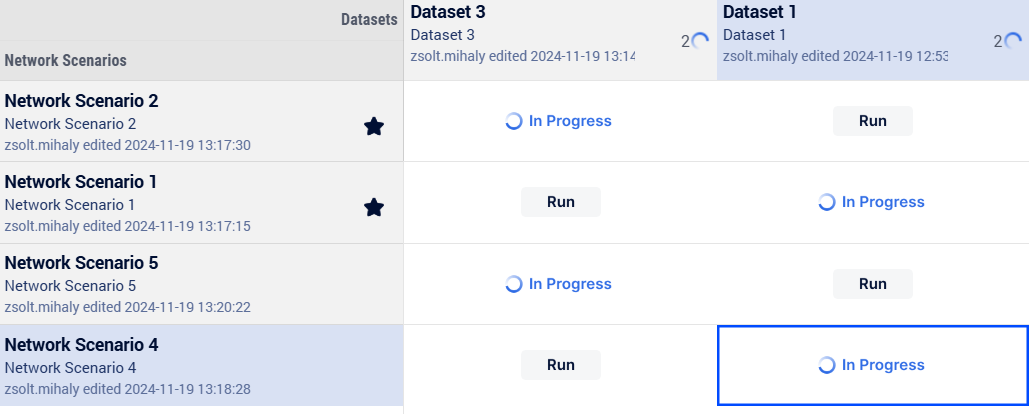Screen dimensions: 1036x414
Task: Select the highlighted Network Scenario 4 row
Action: 202,365
